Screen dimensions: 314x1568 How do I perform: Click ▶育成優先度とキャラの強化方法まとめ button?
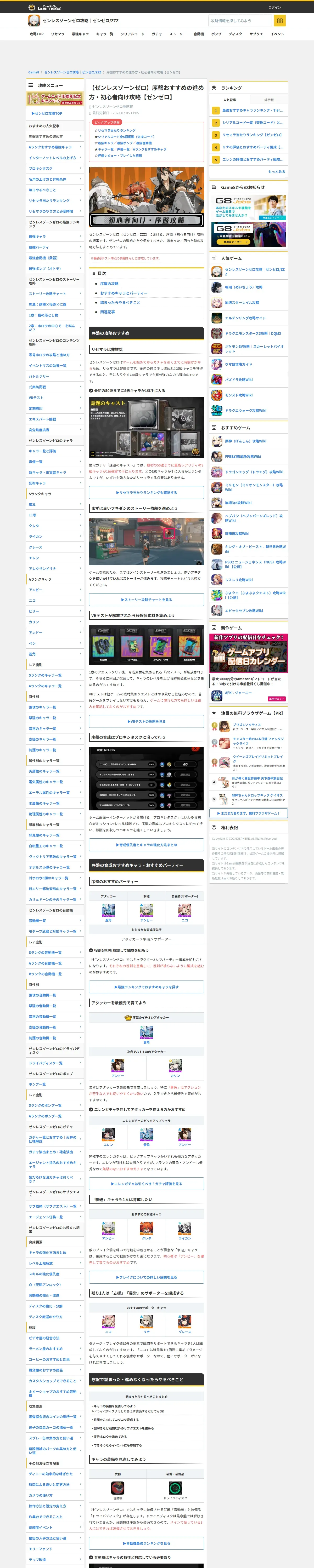[146, 845]
